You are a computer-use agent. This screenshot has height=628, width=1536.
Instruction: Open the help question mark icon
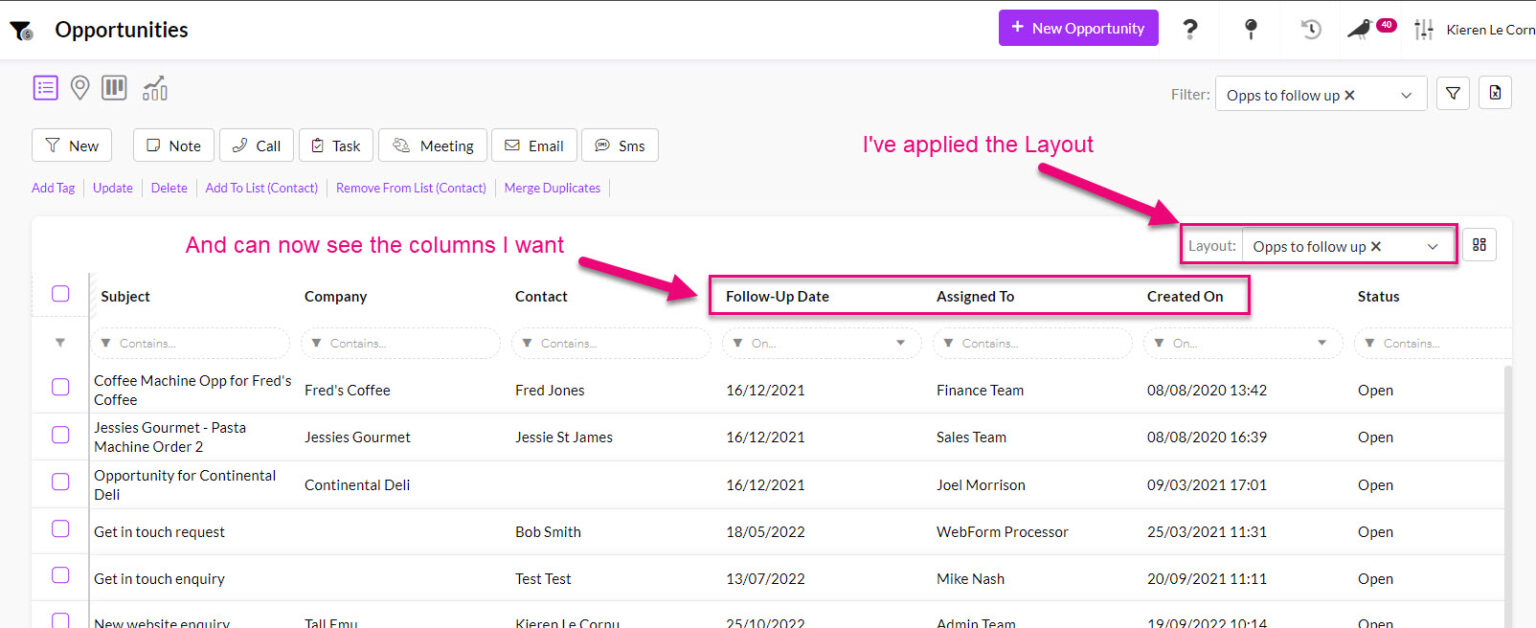(x=1190, y=28)
